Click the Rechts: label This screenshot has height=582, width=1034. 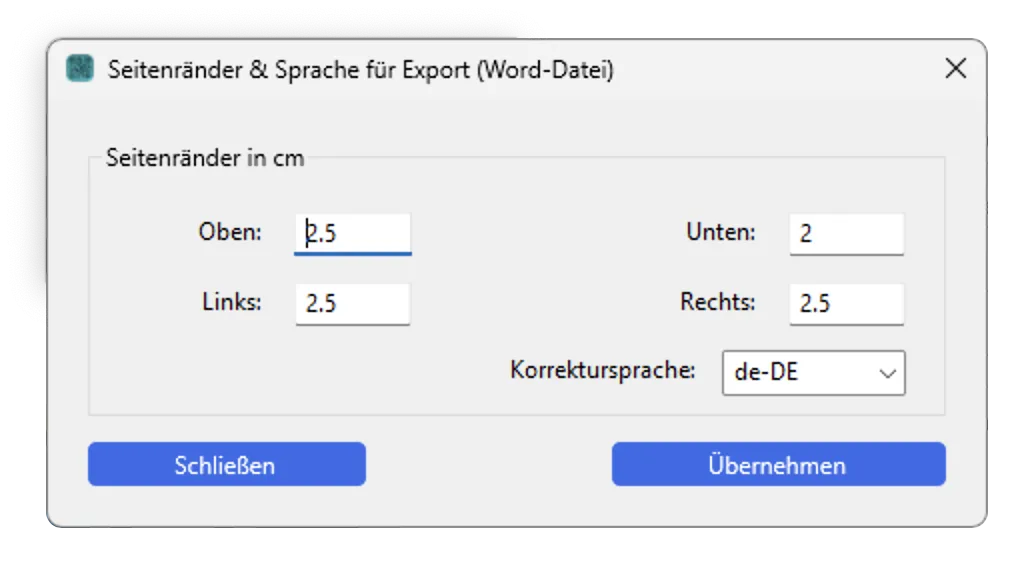point(717,302)
